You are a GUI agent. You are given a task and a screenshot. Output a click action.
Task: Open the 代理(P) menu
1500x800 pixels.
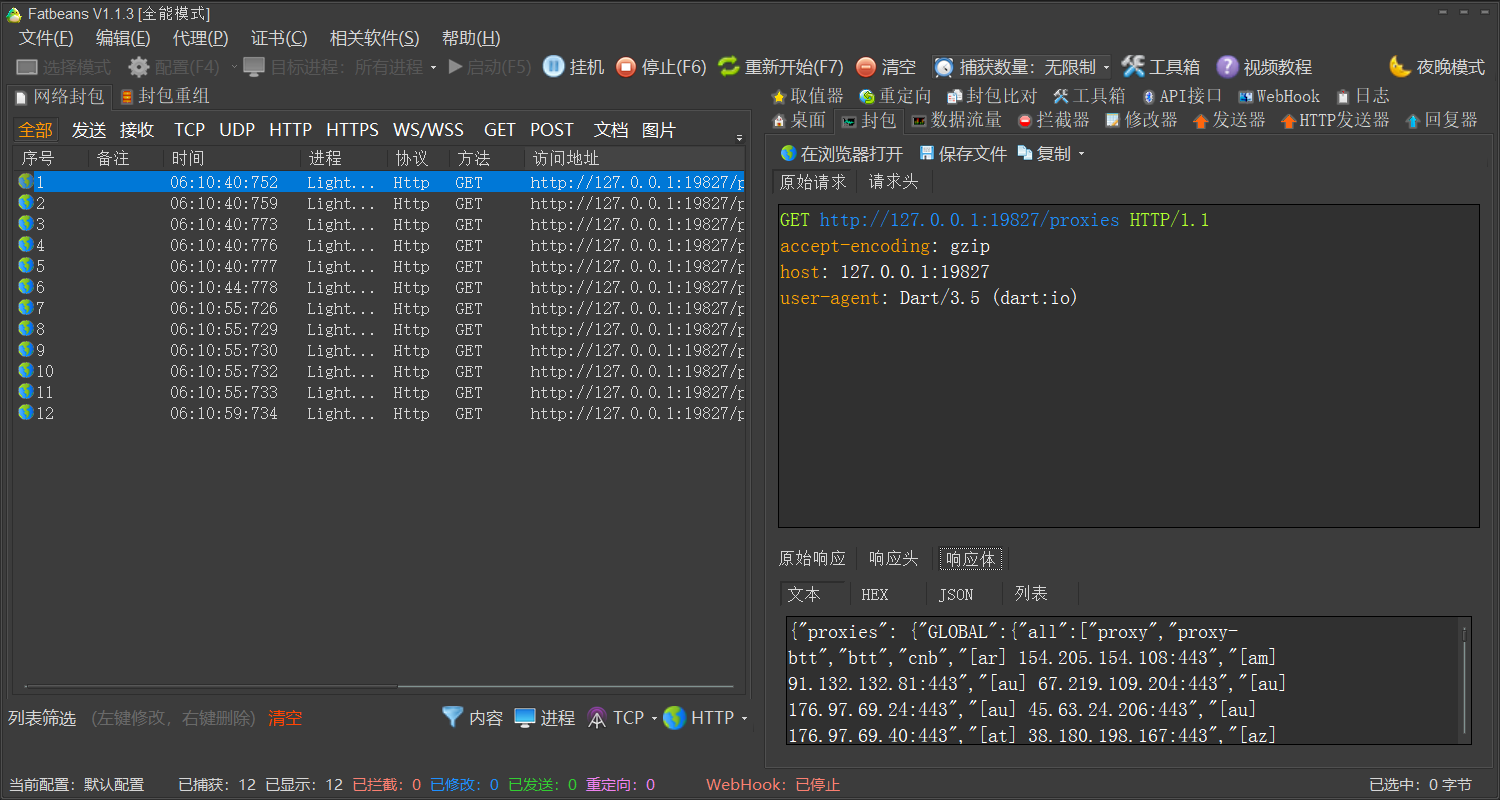[x=199, y=38]
